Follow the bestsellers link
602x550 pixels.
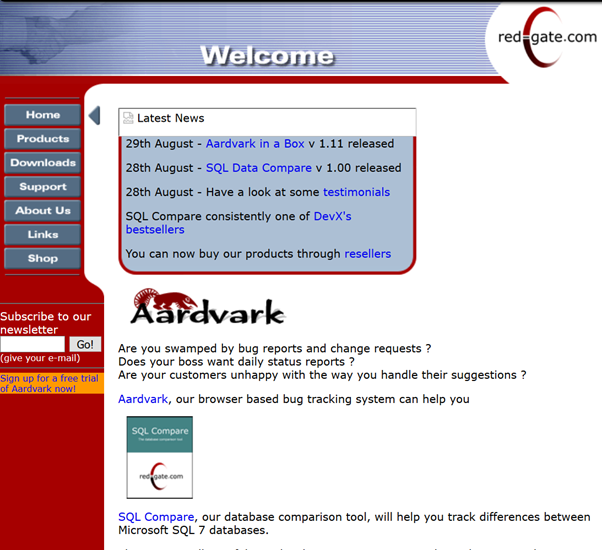155,230
